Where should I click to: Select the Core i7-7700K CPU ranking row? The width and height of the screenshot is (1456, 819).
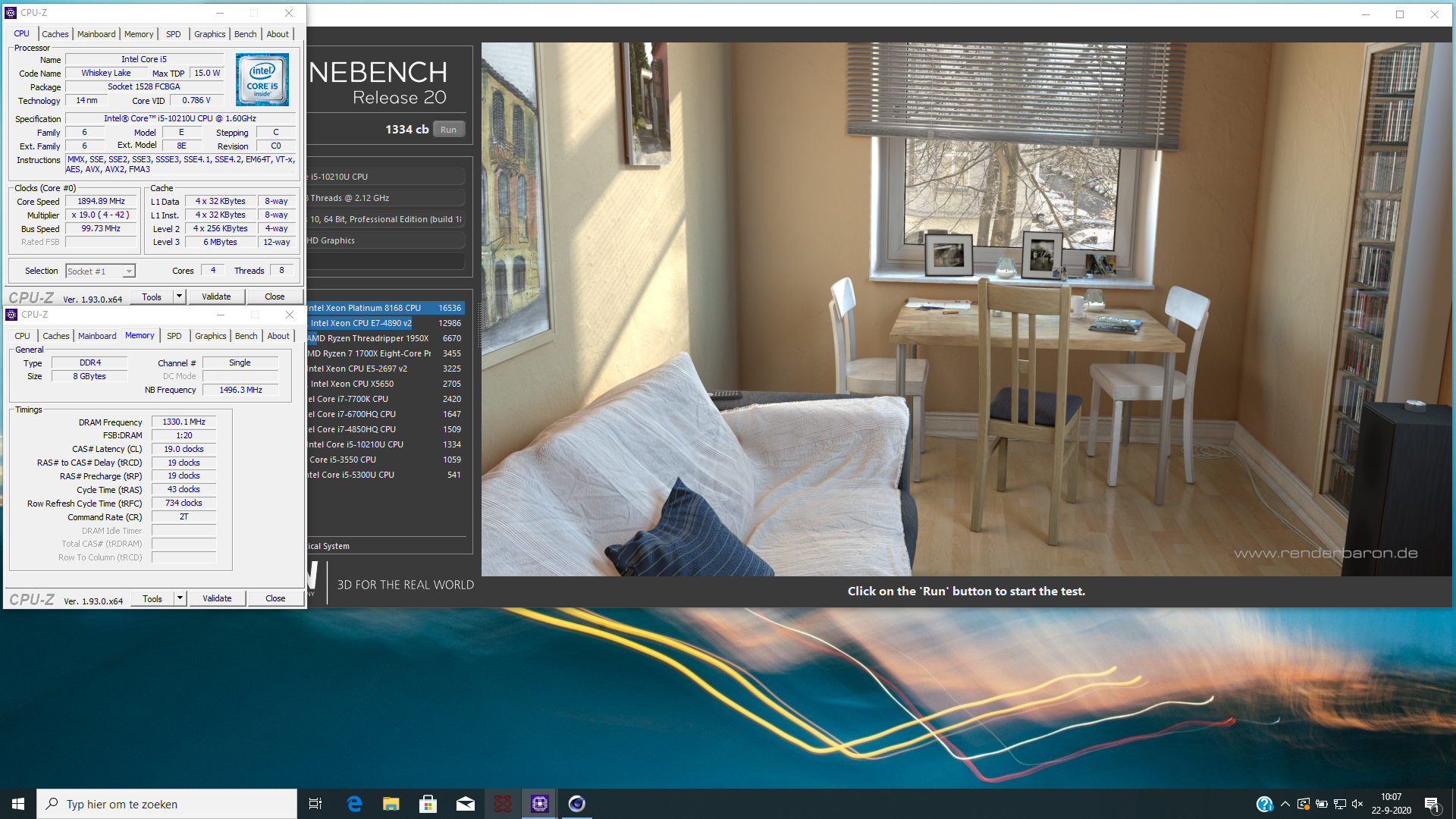point(385,399)
